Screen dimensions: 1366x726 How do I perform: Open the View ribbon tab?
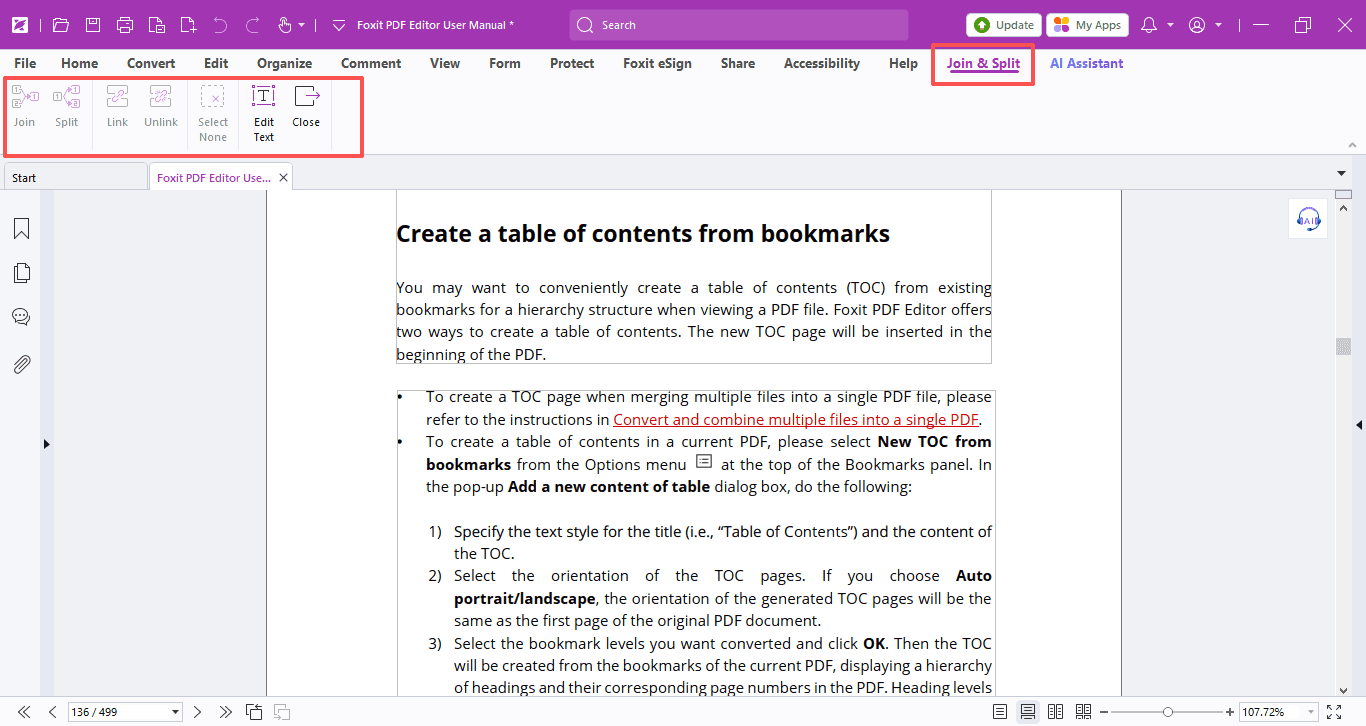tap(445, 63)
